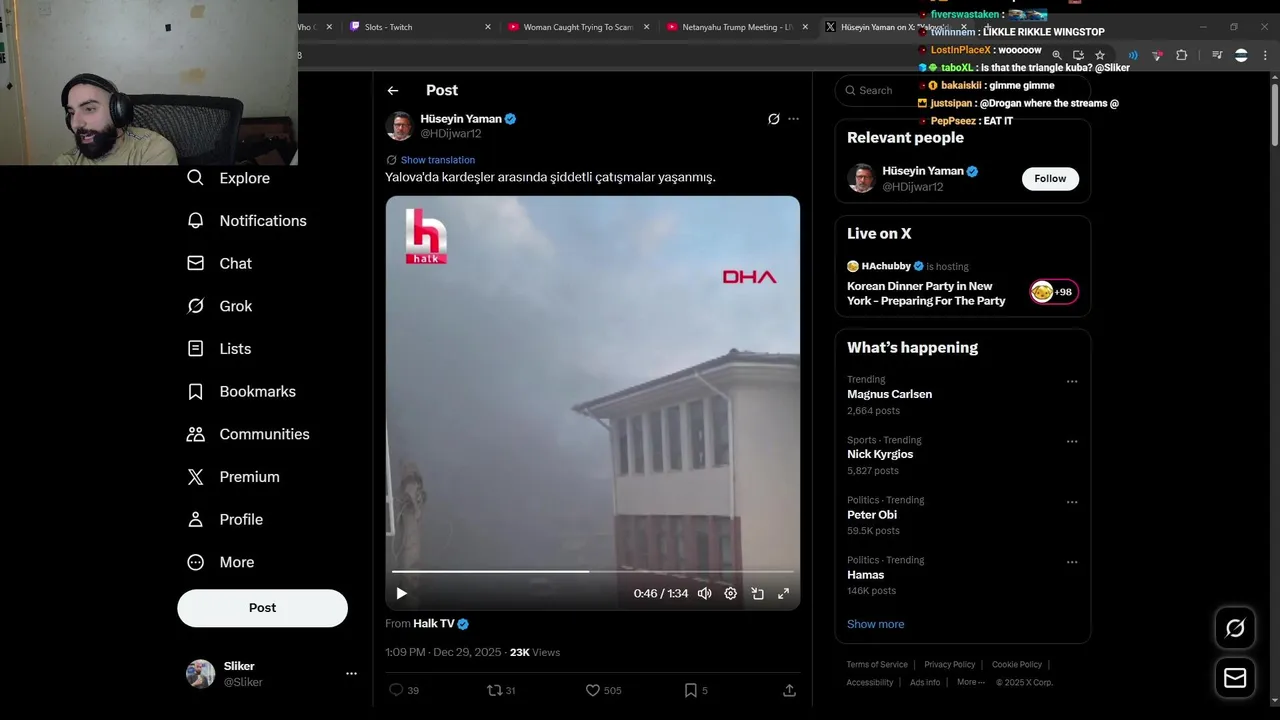Image resolution: width=1280 pixels, height=720 pixels.
Task: Play the Halk TV video
Action: click(402, 593)
